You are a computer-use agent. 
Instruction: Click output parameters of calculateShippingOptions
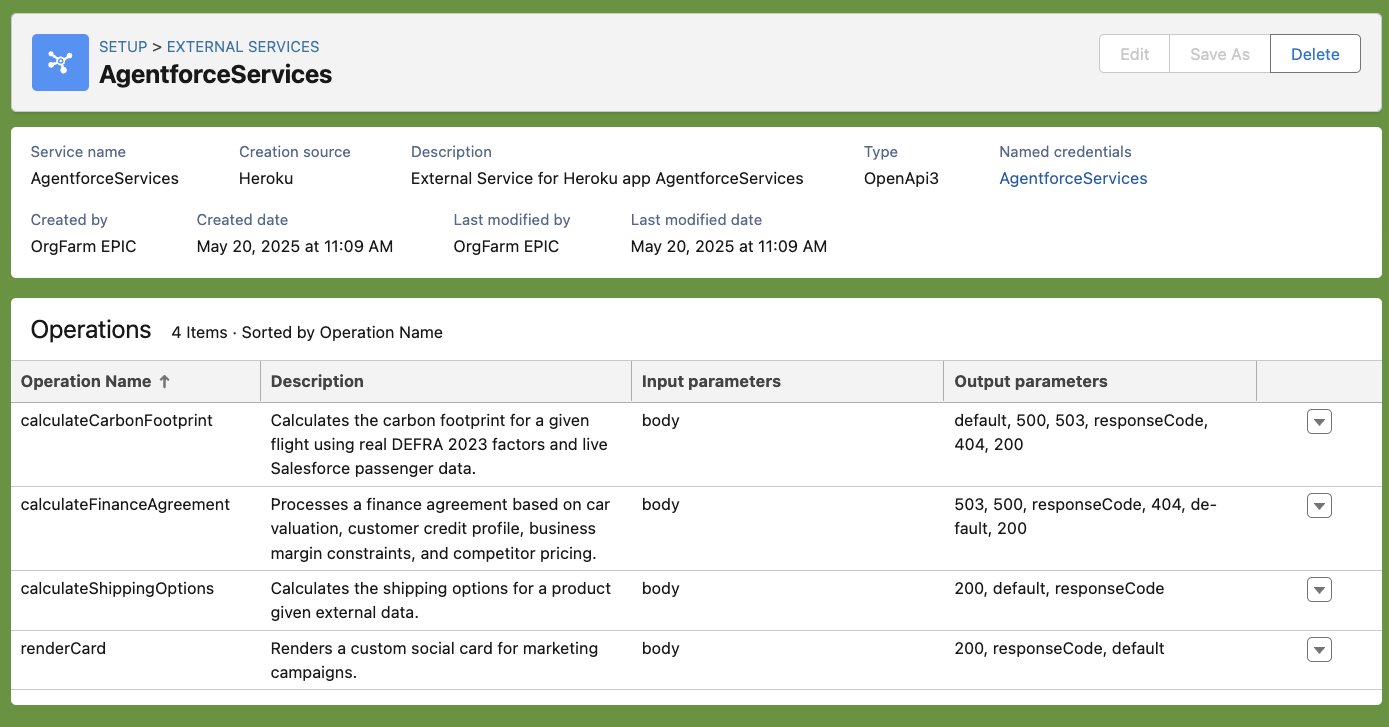1059,588
